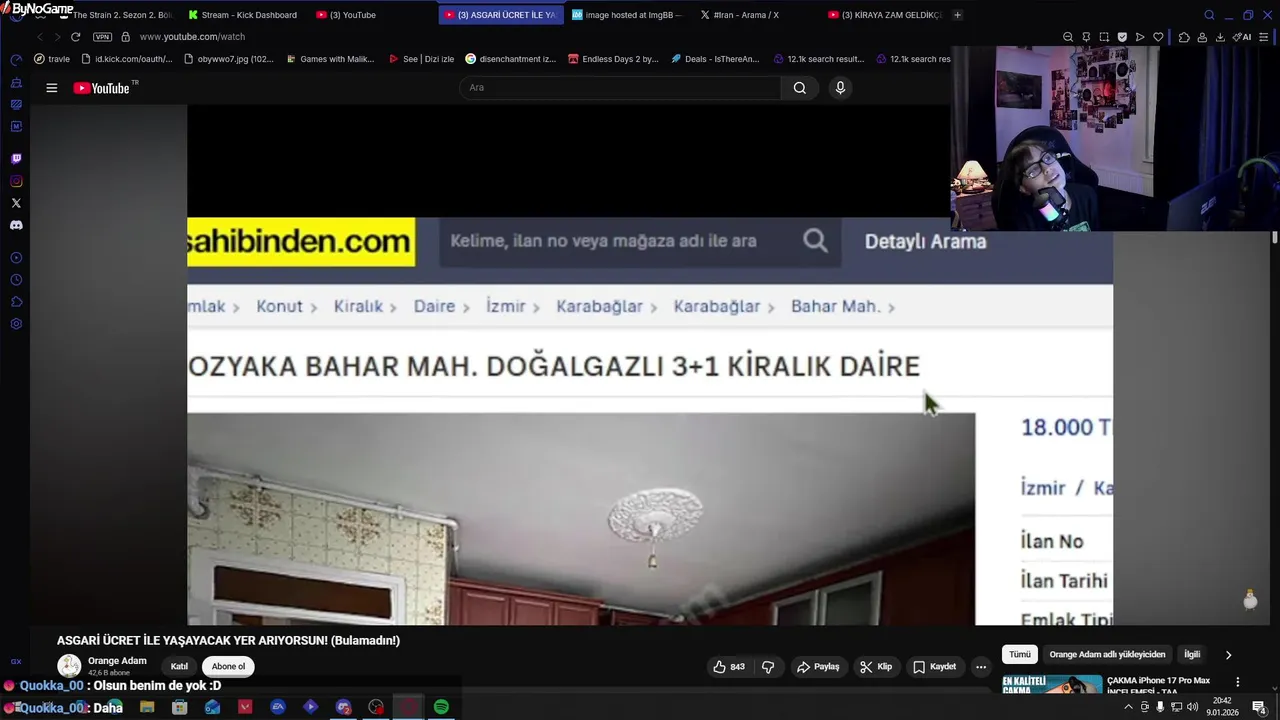Click the Katıl join button
Viewport: 1280px width, 720px height.
tap(179, 667)
